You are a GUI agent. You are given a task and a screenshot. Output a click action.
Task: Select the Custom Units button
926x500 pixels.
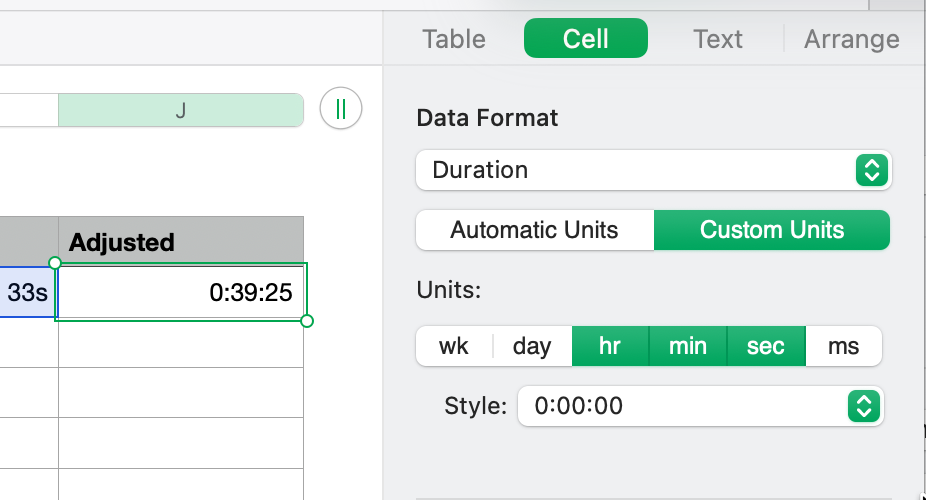point(772,230)
